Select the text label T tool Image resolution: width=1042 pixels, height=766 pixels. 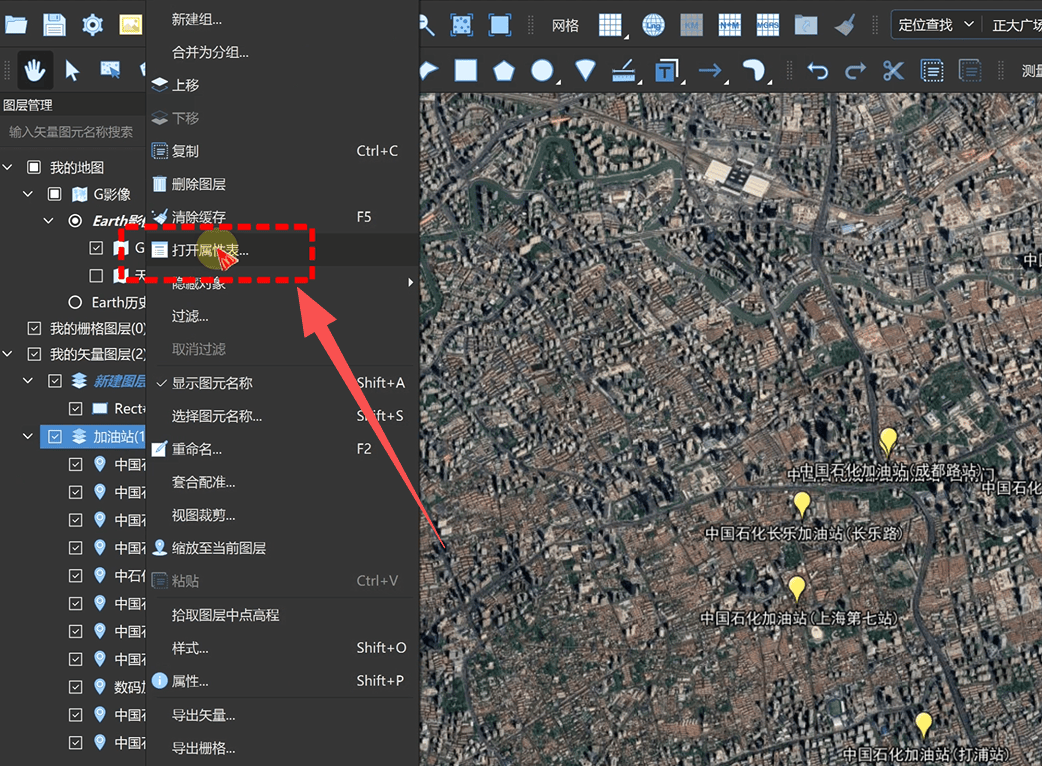point(666,70)
